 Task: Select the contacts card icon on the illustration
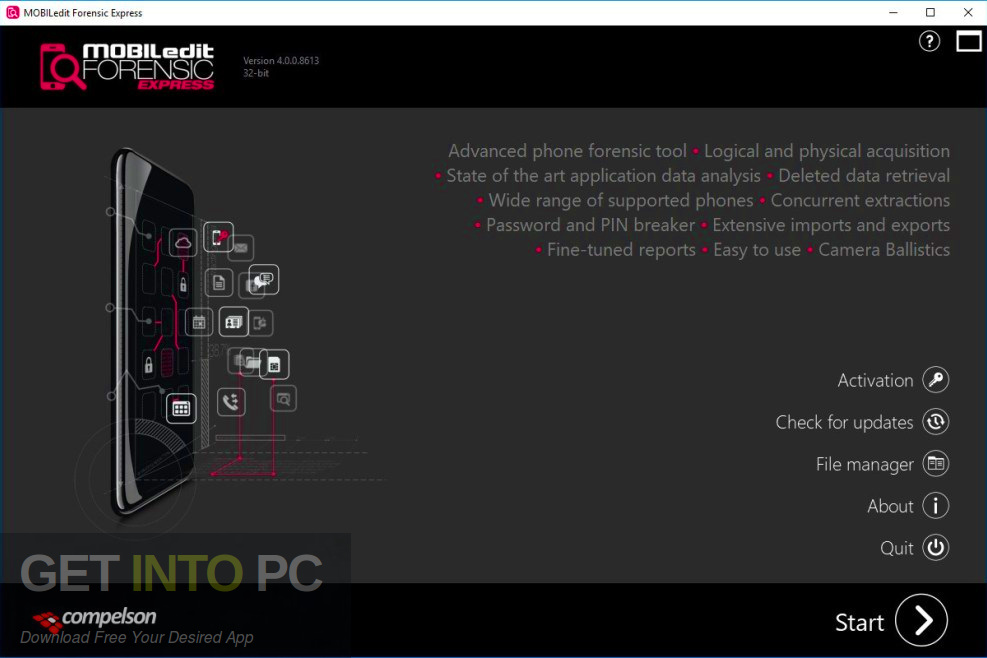[x=233, y=322]
